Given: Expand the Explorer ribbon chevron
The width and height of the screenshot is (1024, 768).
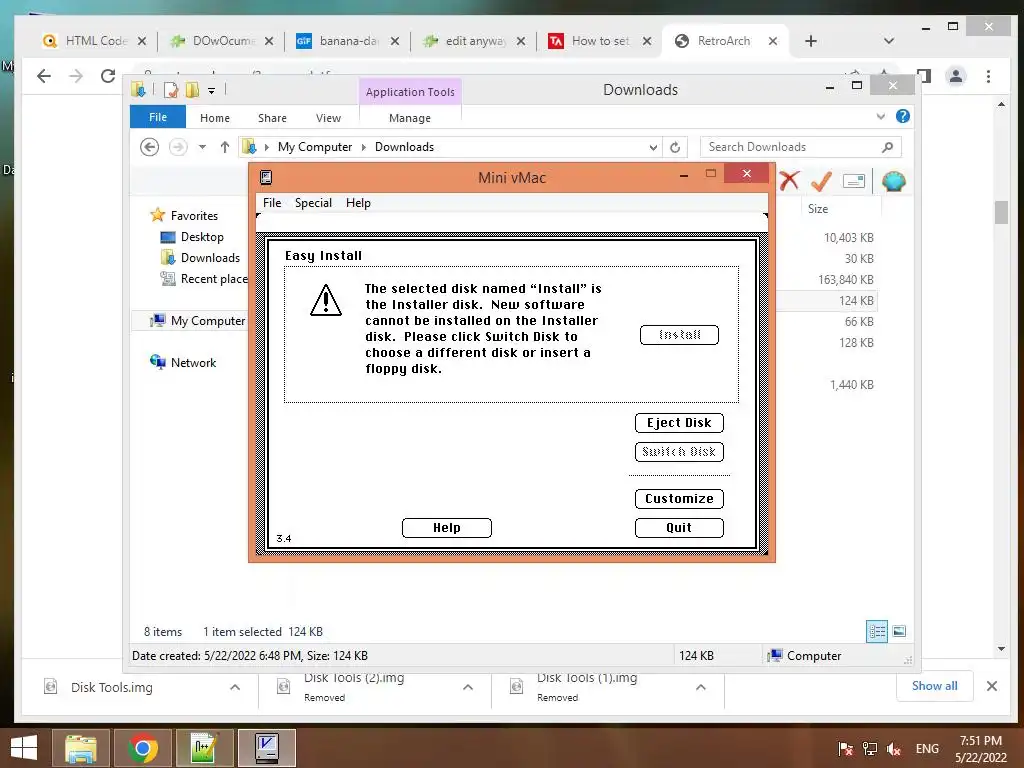Looking at the screenshot, I should point(880,116).
